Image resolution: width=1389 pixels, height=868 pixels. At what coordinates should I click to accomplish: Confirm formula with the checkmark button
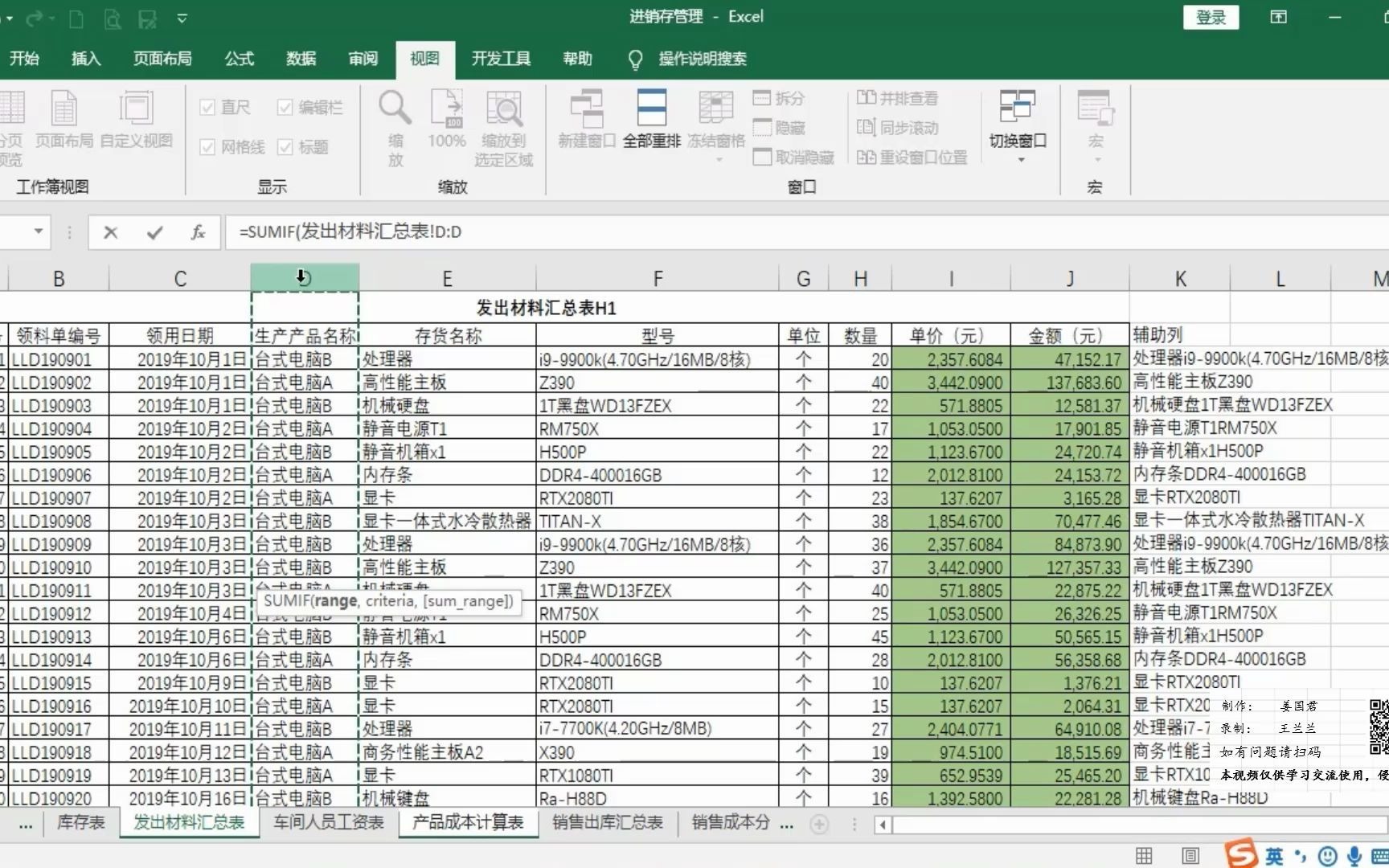(x=154, y=232)
